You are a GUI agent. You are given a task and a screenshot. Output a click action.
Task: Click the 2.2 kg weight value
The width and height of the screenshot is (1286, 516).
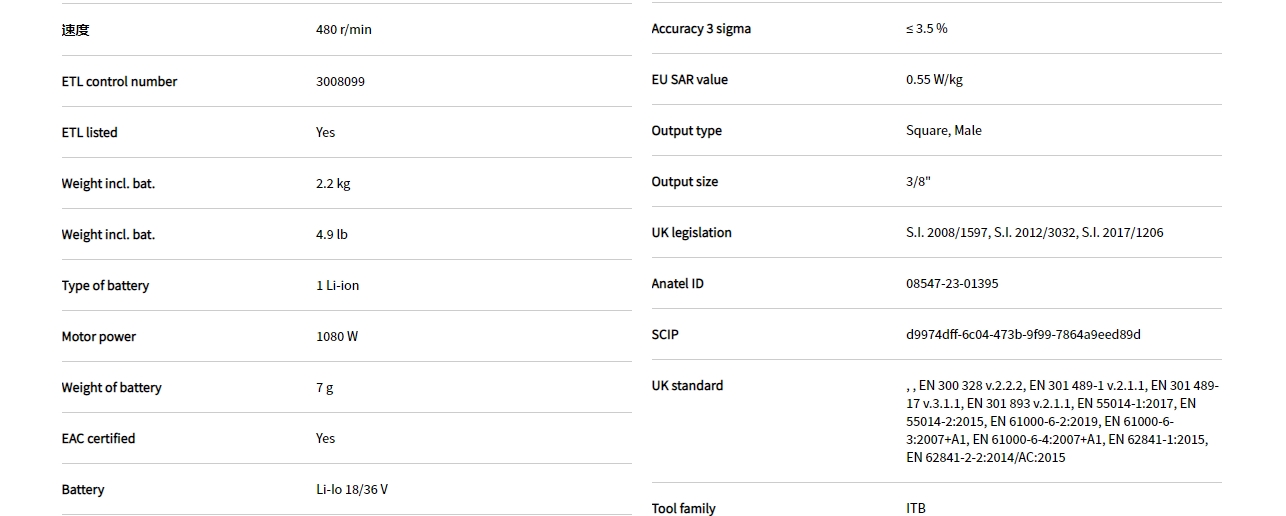point(333,184)
